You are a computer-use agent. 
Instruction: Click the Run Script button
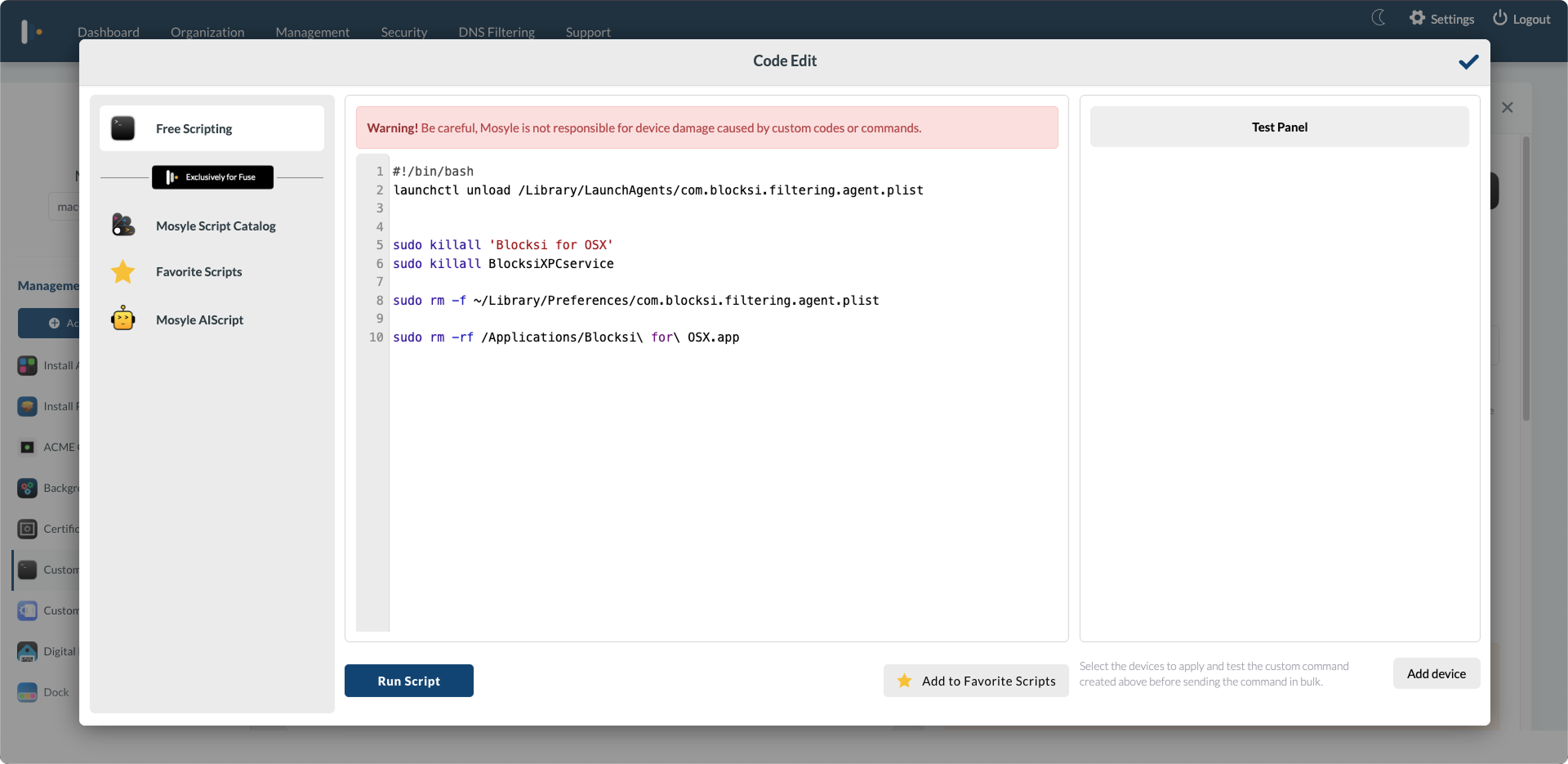pos(409,681)
